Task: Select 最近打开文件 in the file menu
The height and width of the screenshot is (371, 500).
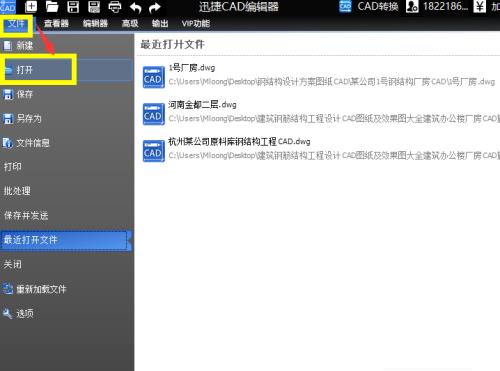Action: (66, 240)
